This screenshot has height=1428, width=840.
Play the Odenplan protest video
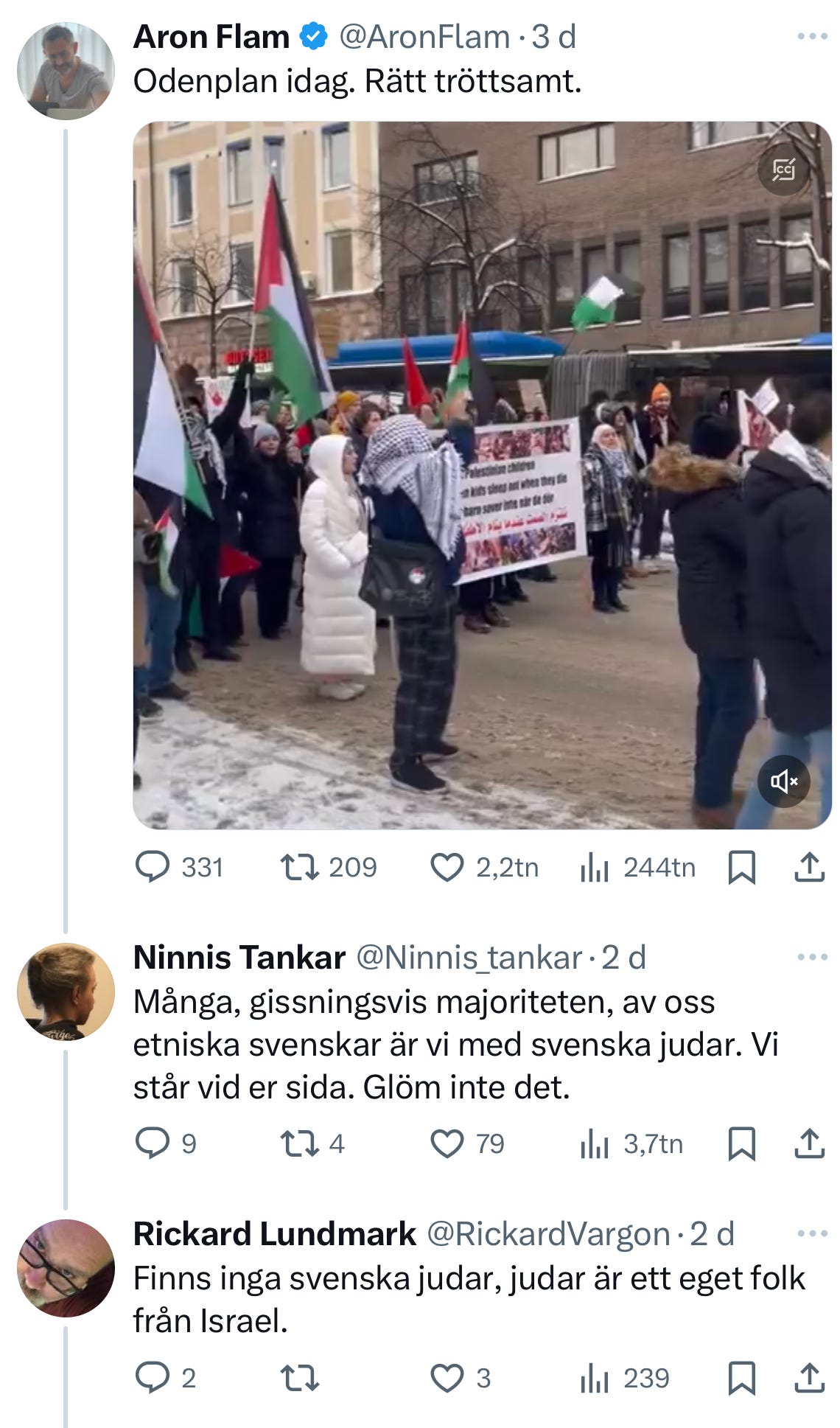point(482,475)
